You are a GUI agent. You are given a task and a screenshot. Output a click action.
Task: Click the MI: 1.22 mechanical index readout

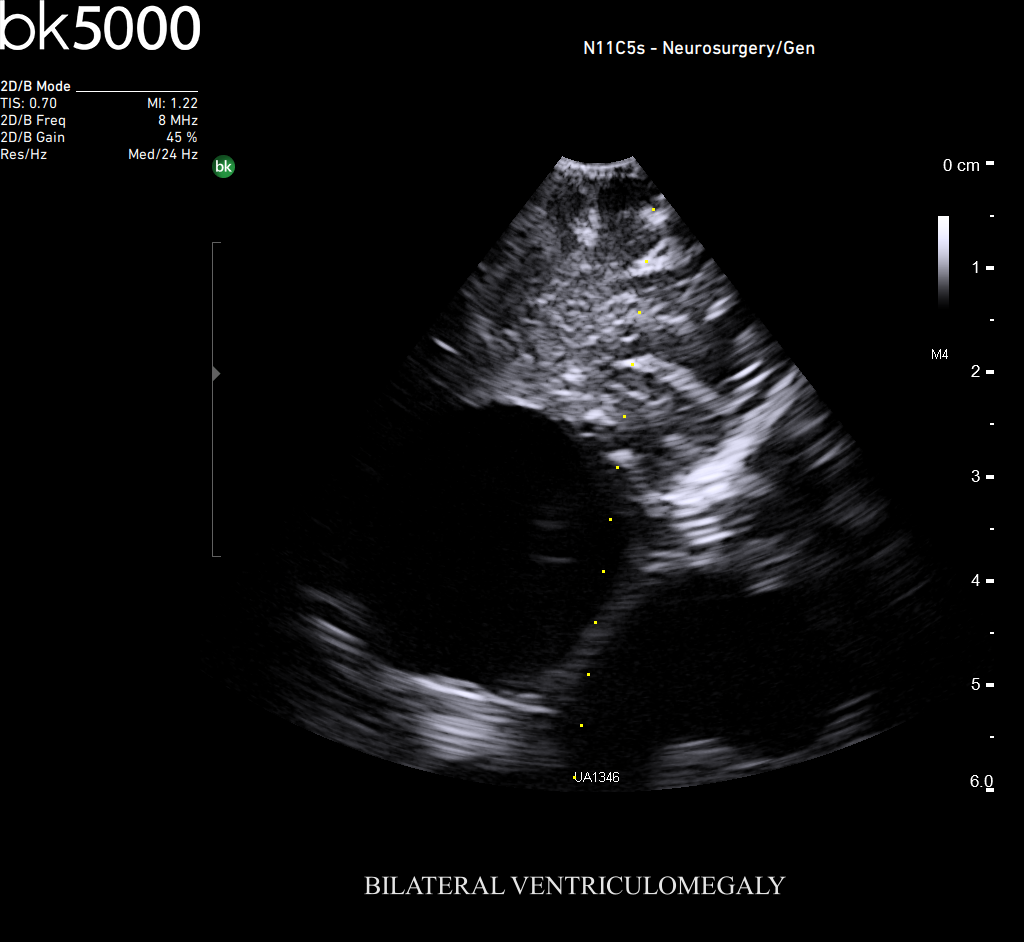click(x=172, y=103)
